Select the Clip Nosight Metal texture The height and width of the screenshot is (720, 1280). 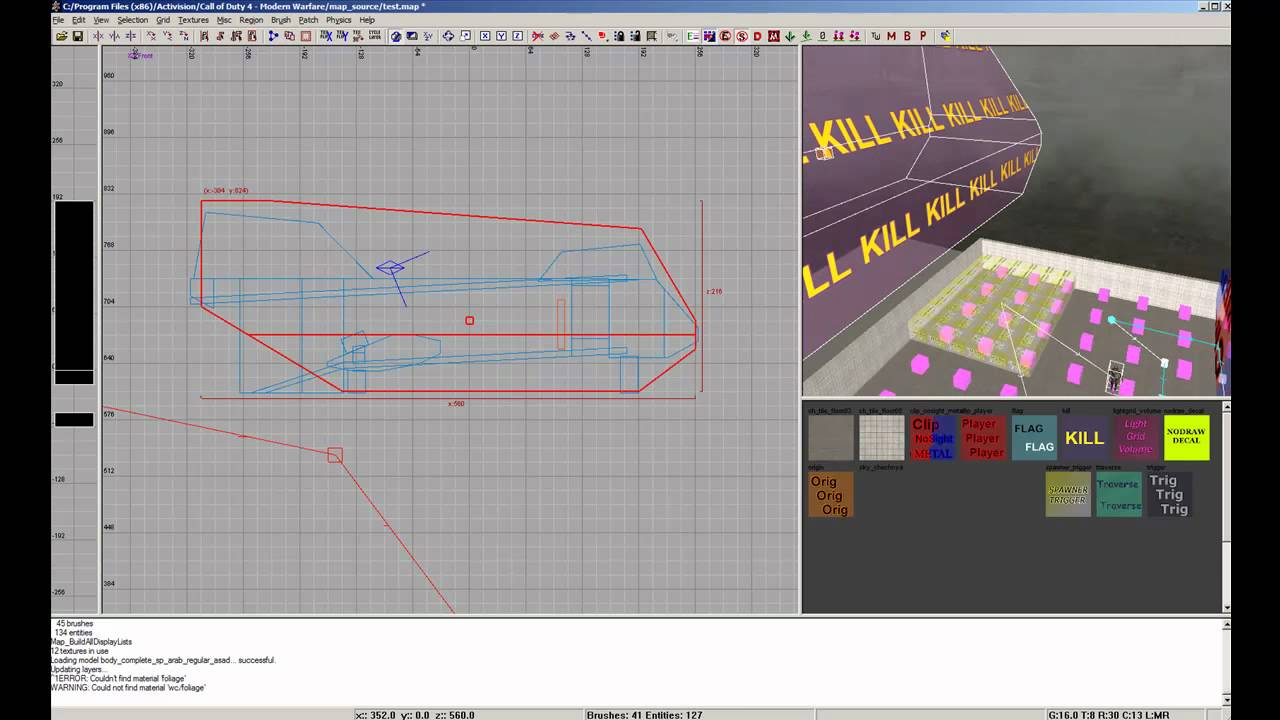coord(932,438)
